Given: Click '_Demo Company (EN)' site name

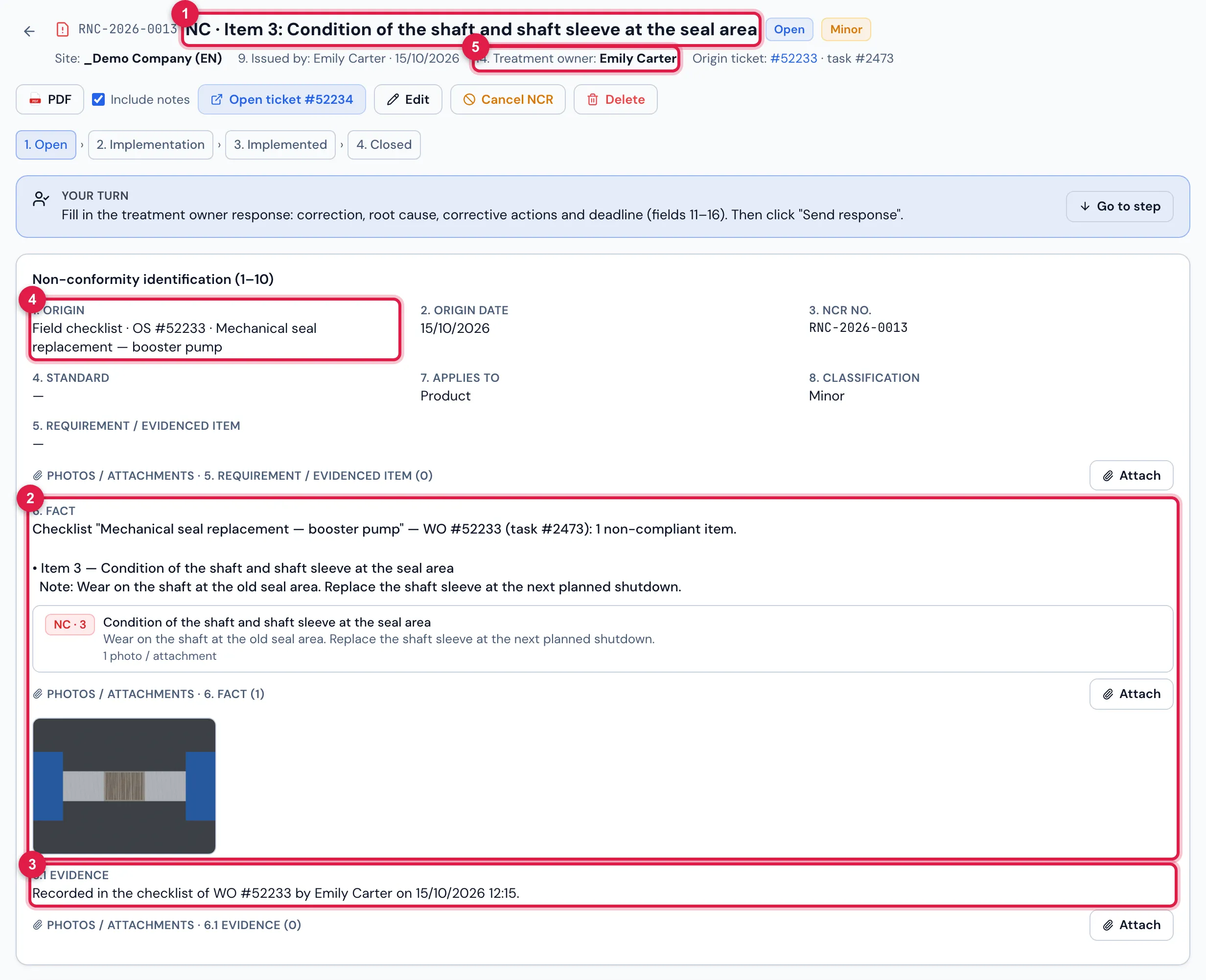Looking at the screenshot, I should click(x=152, y=58).
